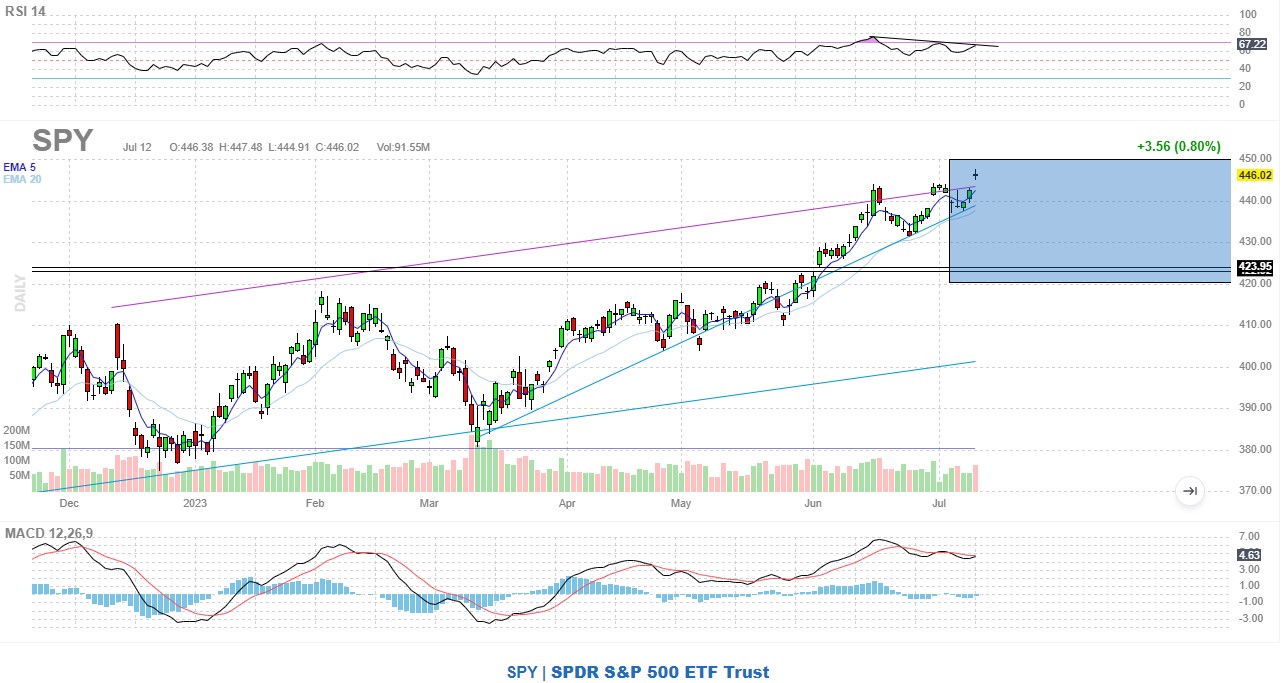1281x683 pixels.
Task: Open the MACD 12,26,9 indicator label
Action: pos(49,533)
